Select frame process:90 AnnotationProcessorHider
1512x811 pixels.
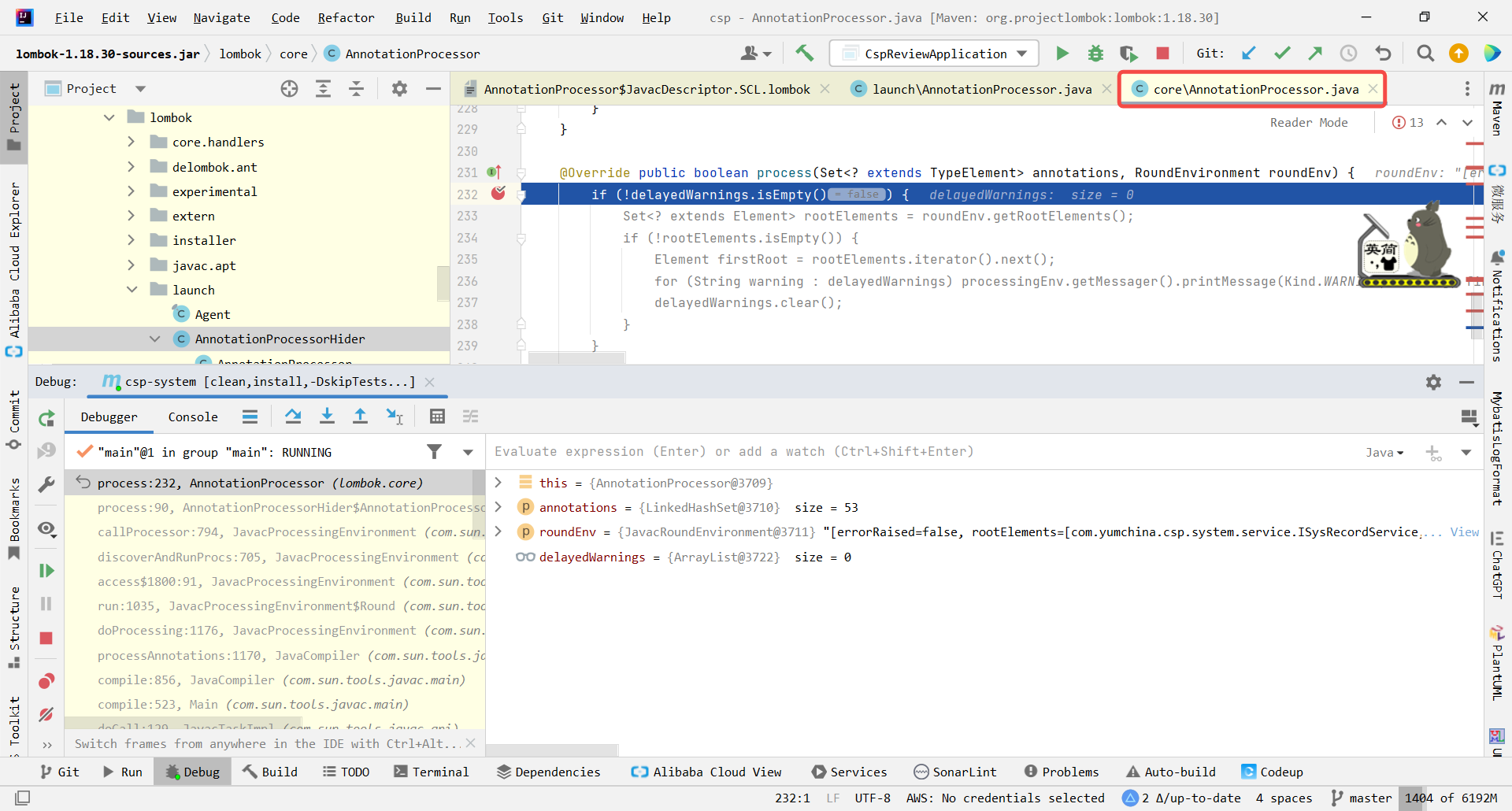point(275,508)
